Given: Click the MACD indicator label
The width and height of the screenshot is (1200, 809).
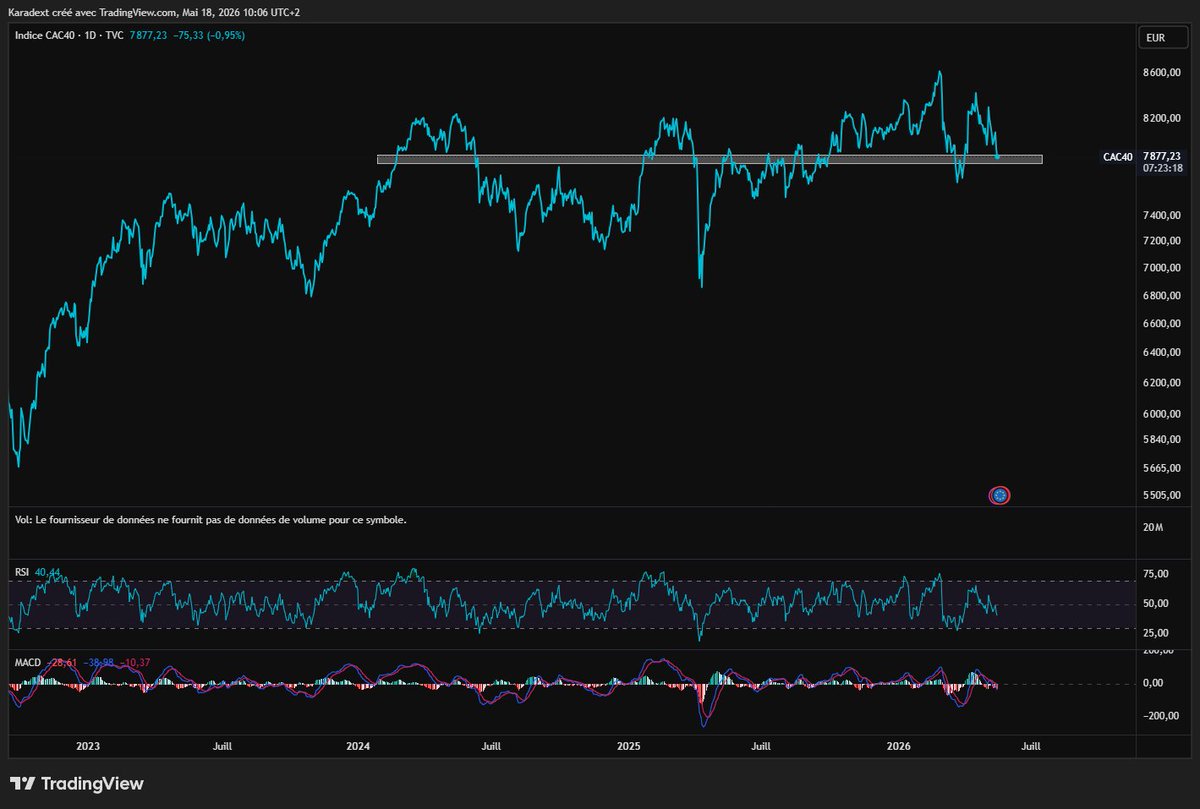Looking at the screenshot, I should coord(27,663).
